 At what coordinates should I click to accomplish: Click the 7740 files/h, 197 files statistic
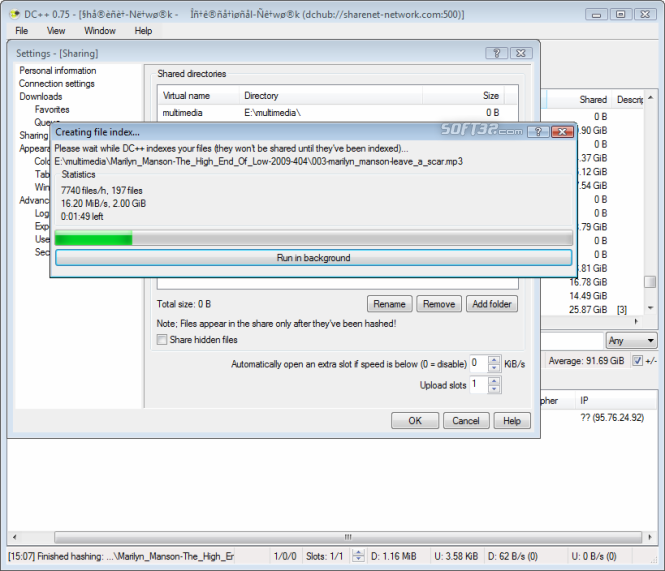tap(101, 190)
